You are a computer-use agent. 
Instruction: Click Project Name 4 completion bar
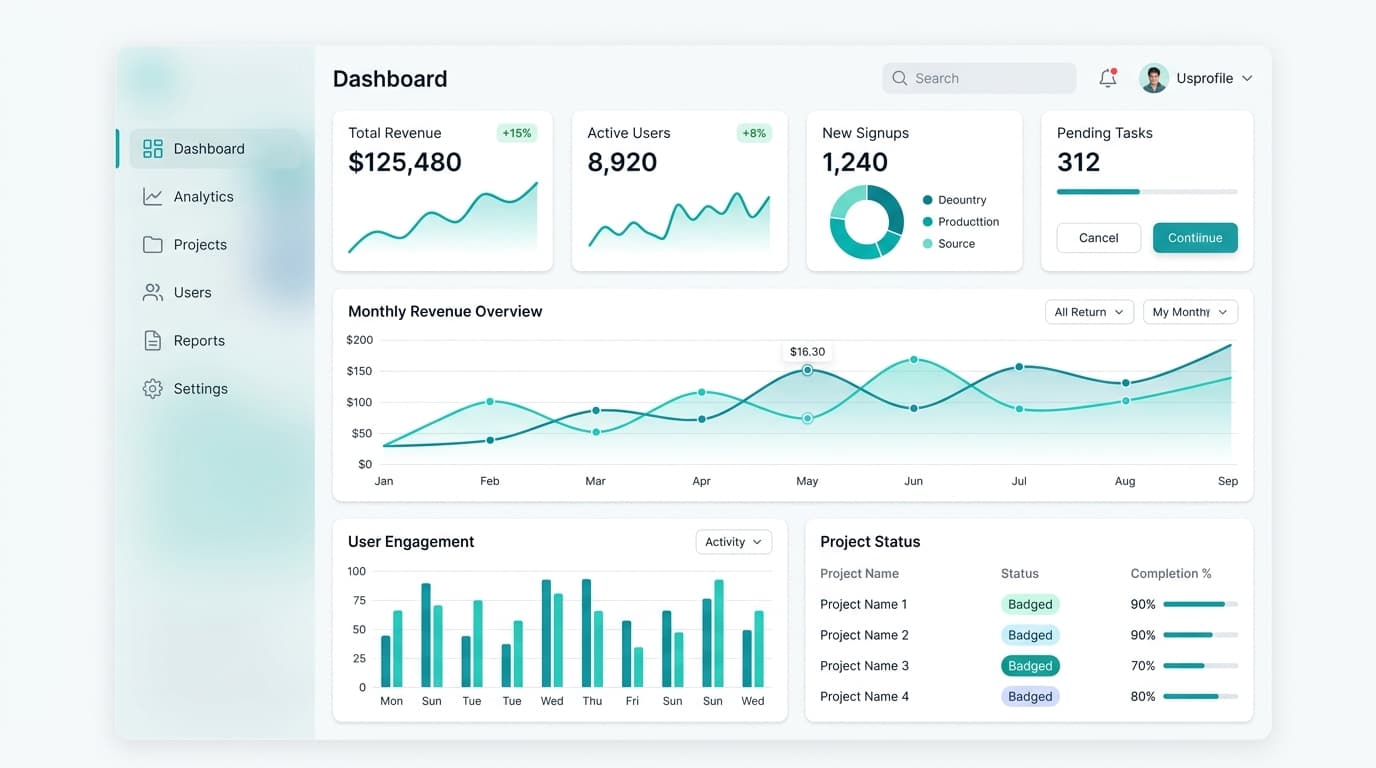(x=1200, y=696)
